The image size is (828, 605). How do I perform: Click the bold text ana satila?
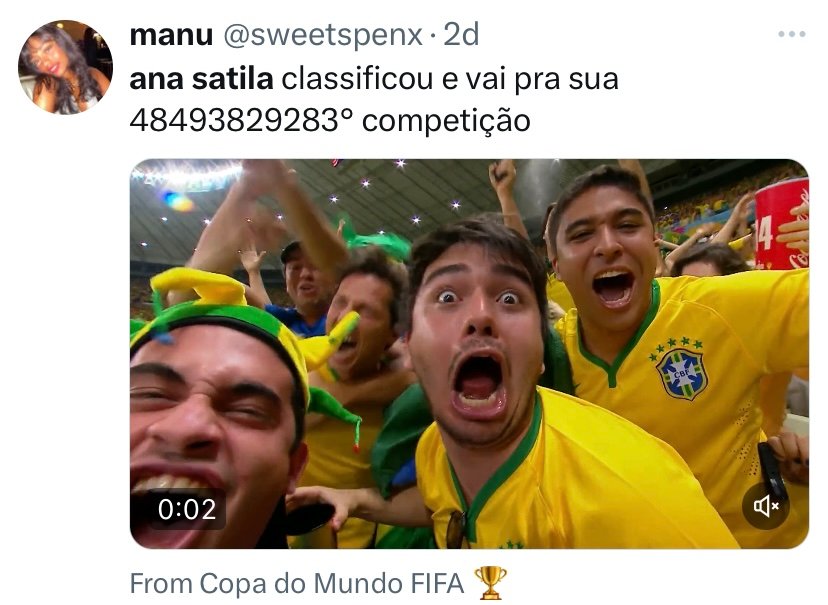201,79
